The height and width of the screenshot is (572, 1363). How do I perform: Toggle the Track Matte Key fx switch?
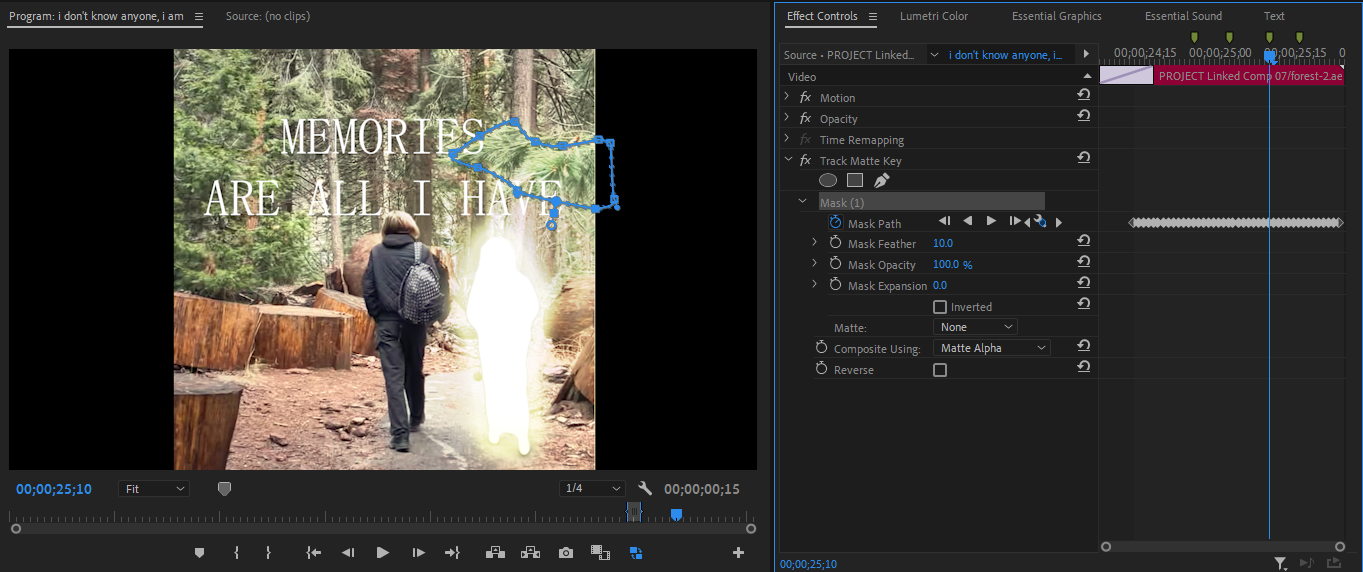(x=805, y=160)
